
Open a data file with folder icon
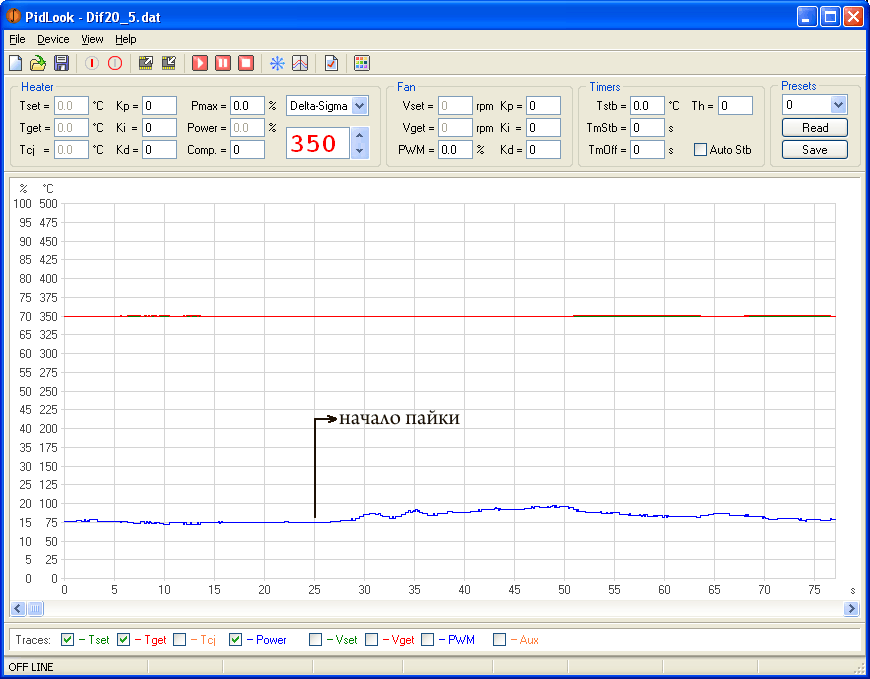pyautogui.click(x=38, y=63)
